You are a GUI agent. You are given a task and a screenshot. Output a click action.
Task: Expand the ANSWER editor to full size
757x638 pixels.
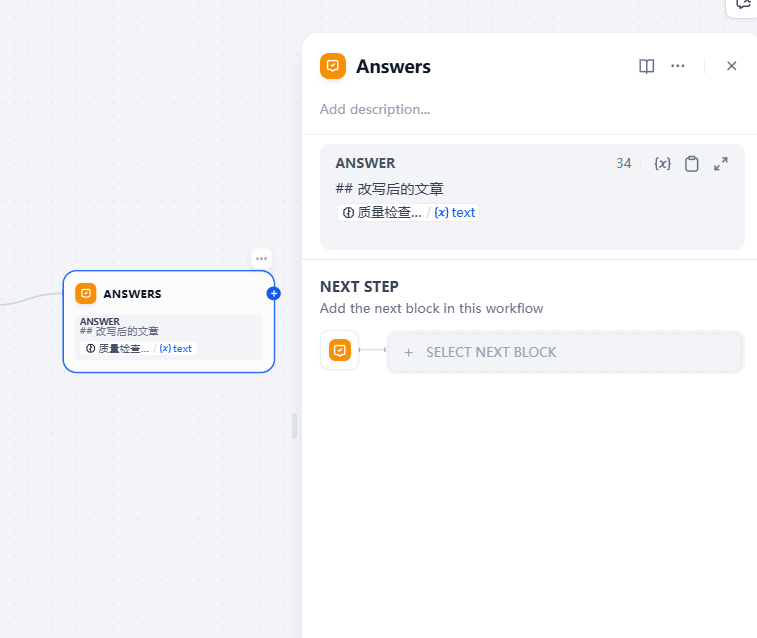(x=721, y=164)
